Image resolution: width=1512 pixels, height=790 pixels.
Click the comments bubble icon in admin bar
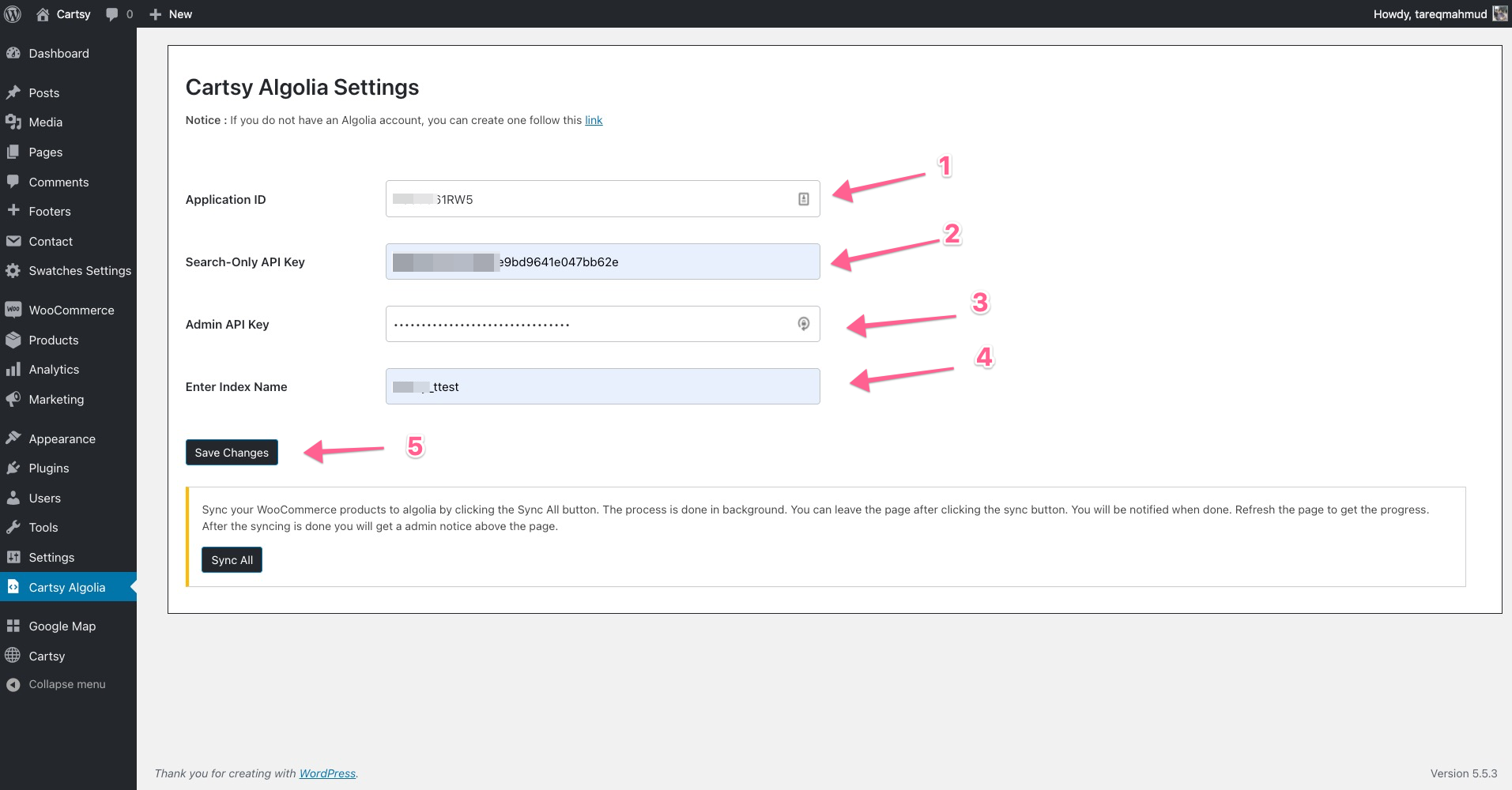click(x=112, y=14)
